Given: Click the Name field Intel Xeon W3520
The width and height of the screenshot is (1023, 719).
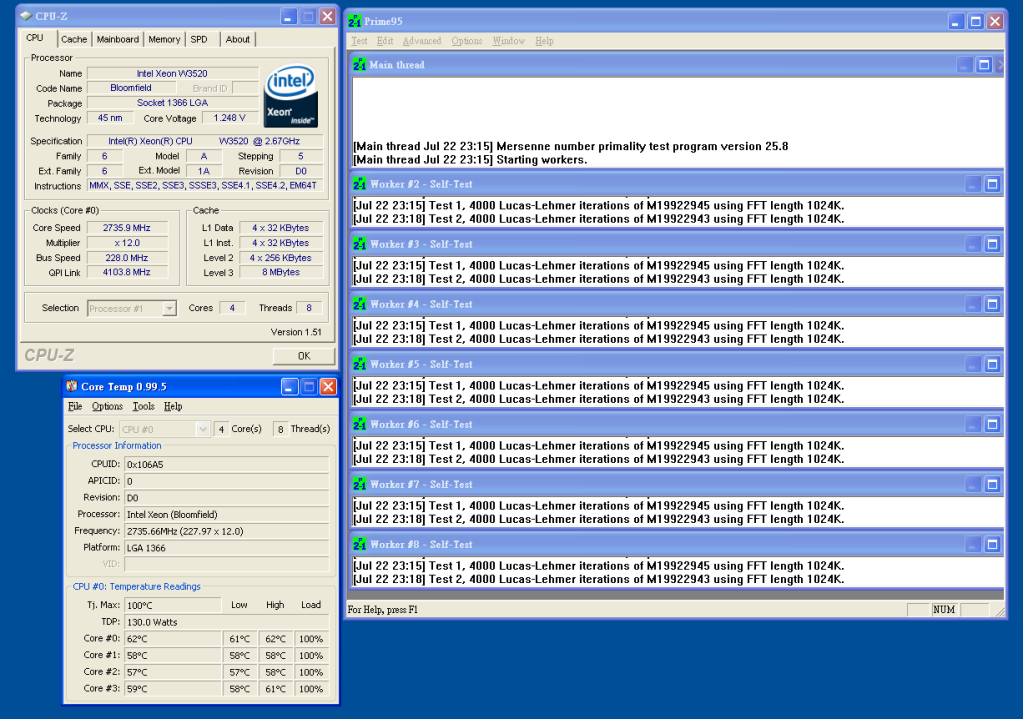Looking at the screenshot, I should point(172,74).
